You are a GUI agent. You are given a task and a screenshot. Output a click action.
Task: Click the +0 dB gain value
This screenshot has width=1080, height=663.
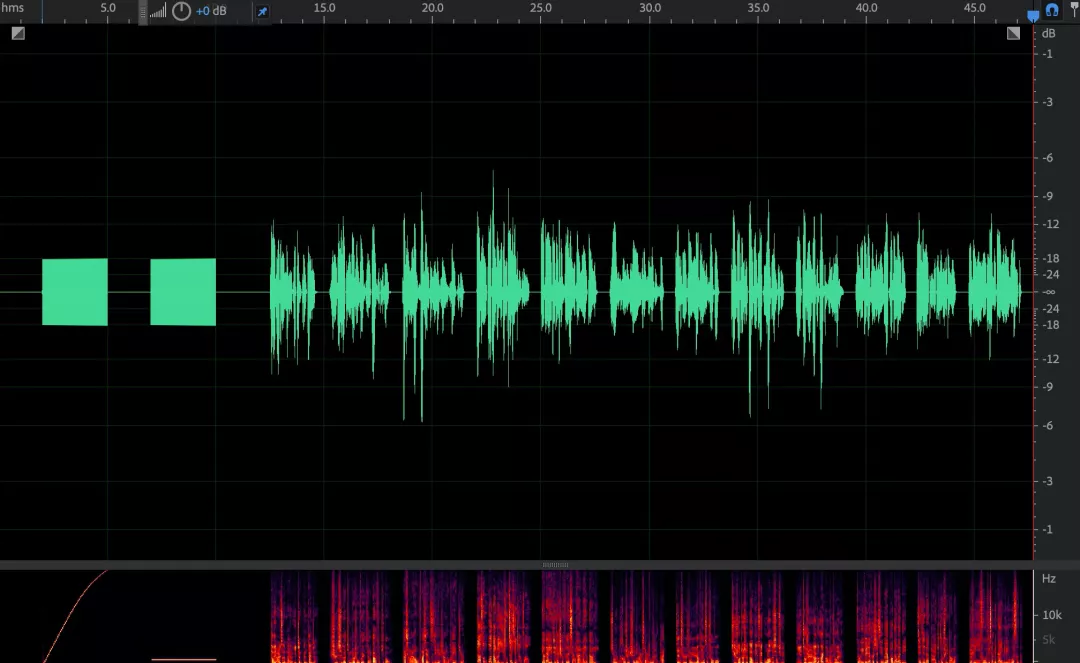211,11
